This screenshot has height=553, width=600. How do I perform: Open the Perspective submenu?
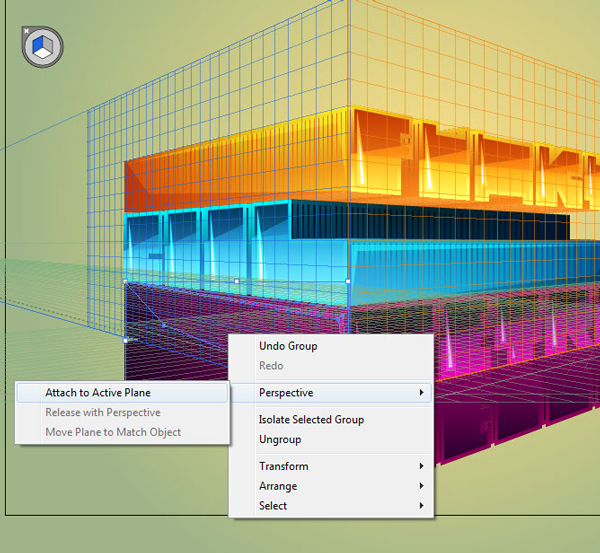(x=331, y=393)
